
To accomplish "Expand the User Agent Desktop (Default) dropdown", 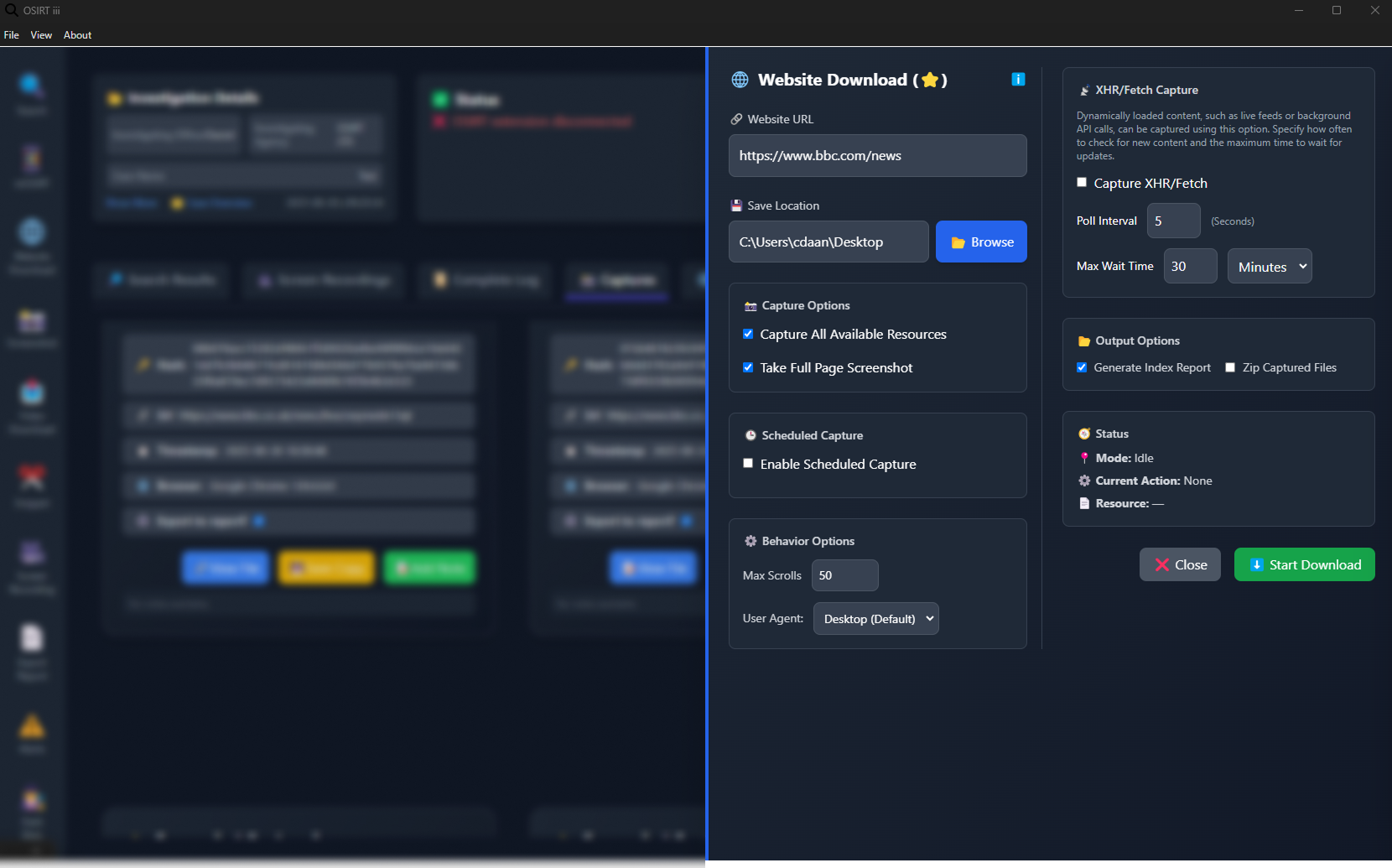I will click(x=876, y=619).
